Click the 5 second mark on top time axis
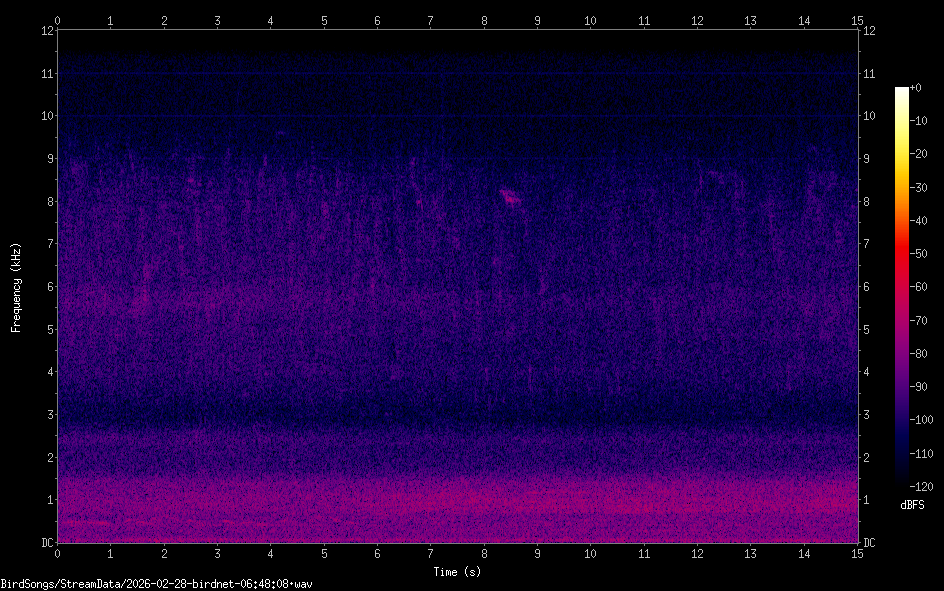The height and width of the screenshot is (591, 944). point(324,19)
